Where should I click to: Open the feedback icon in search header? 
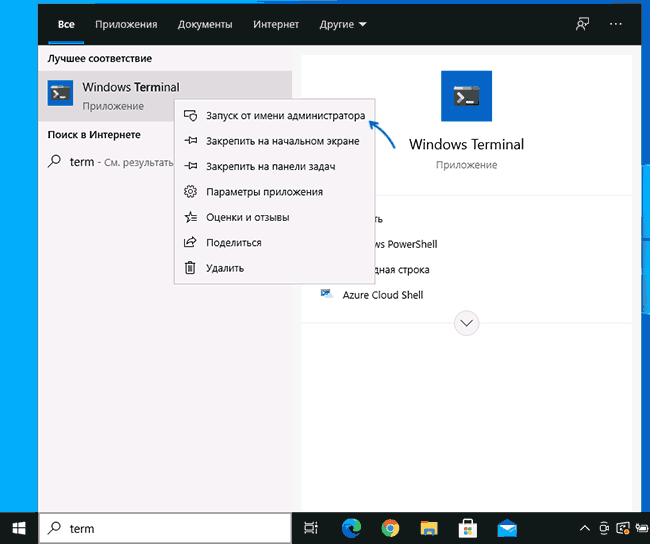[582, 24]
